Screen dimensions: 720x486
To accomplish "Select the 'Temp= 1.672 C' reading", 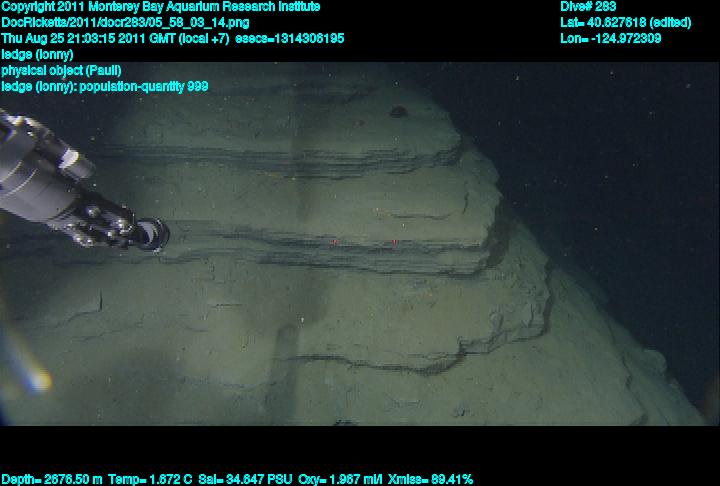I will tap(150, 479).
